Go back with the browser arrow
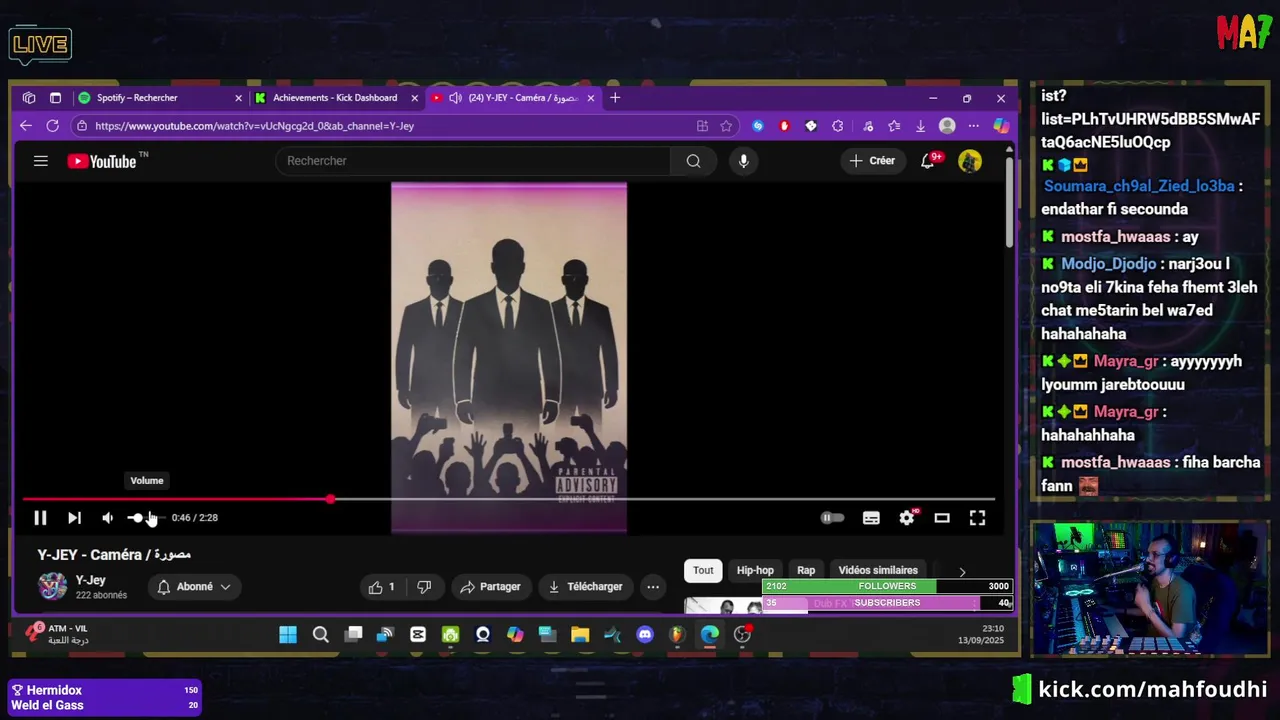This screenshot has height=720, width=1280. (x=26, y=126)
